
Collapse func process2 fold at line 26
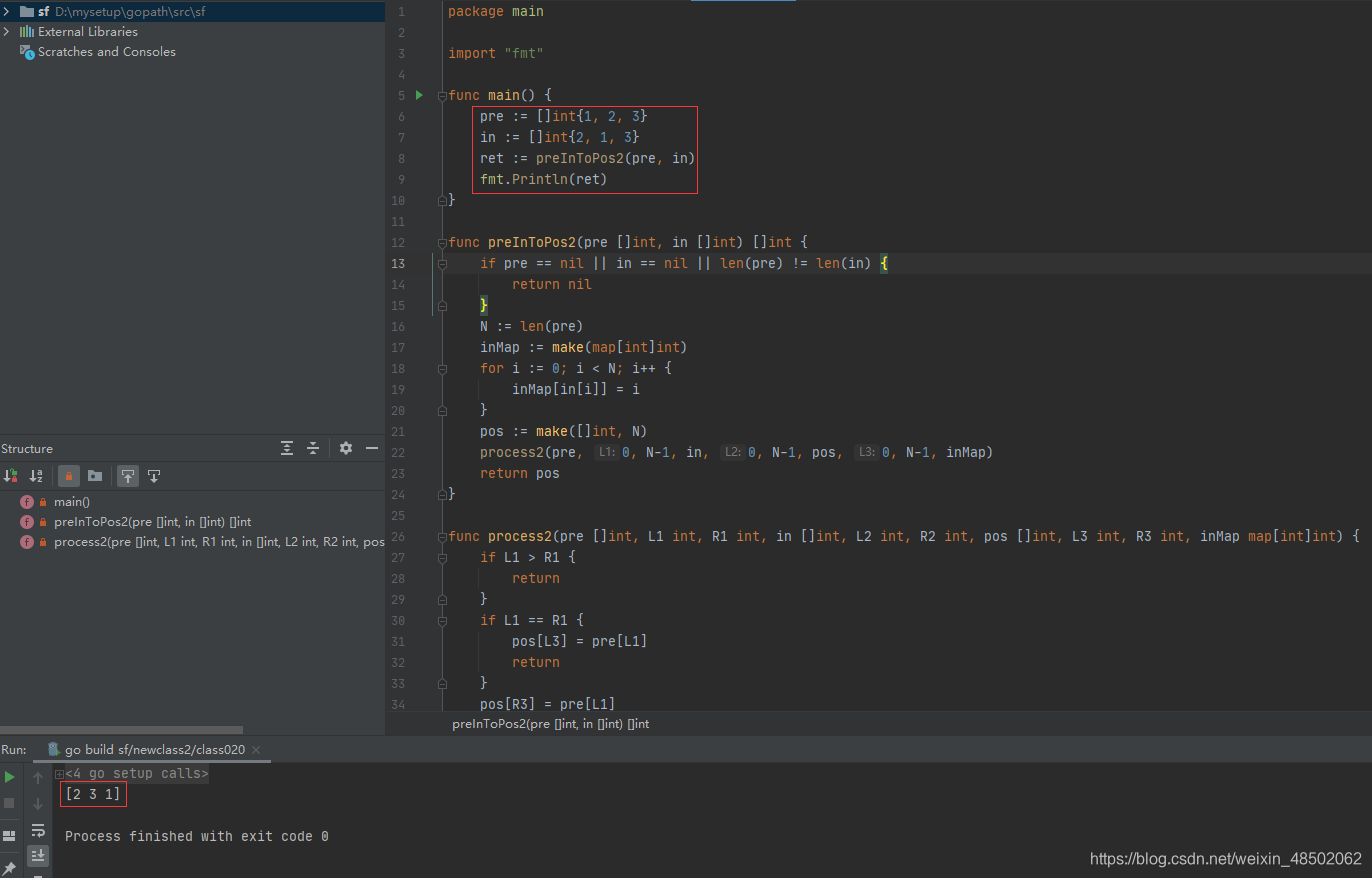442,537
